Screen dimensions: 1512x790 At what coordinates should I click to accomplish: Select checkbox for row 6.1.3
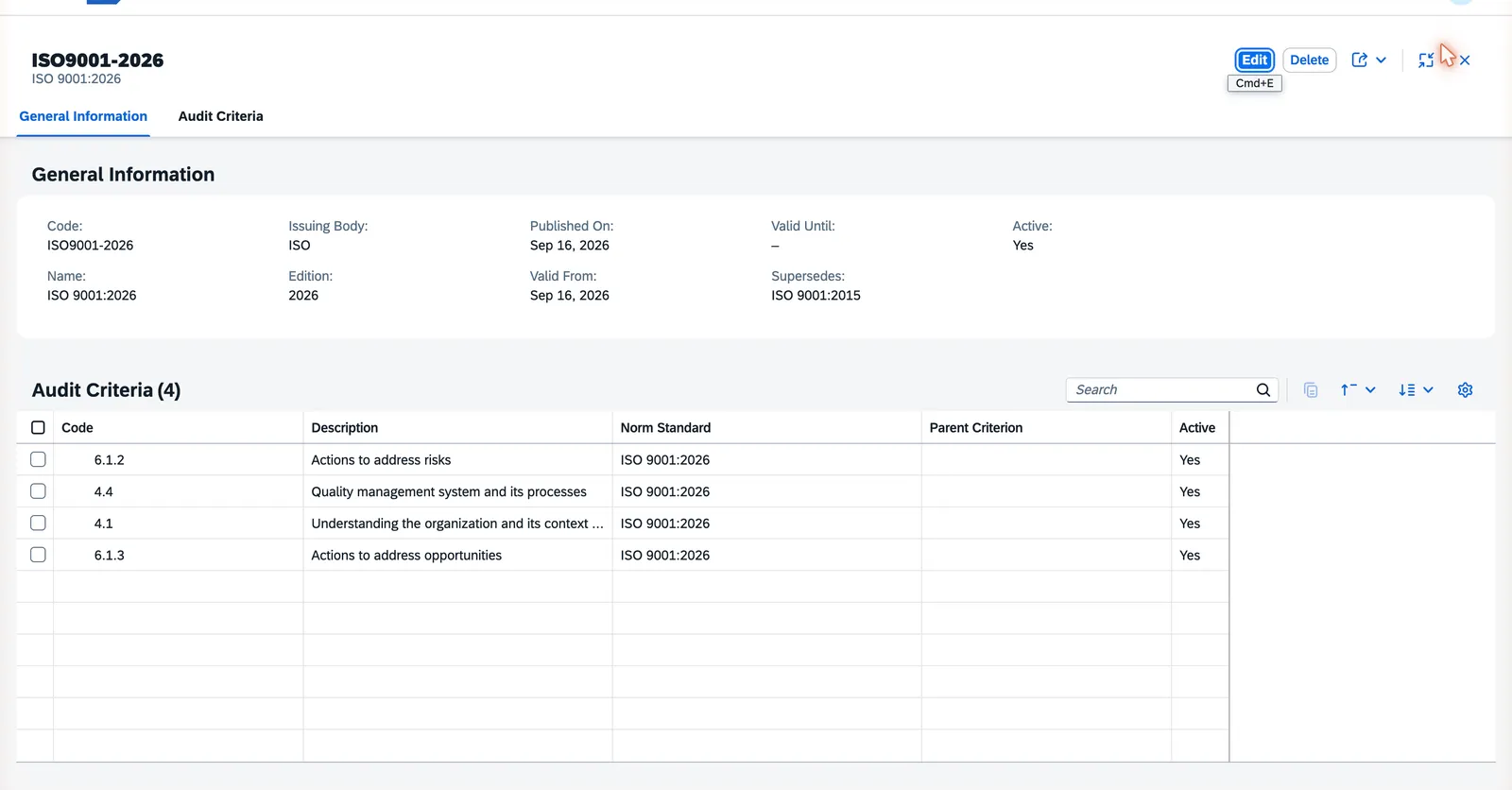click(38, 555)
